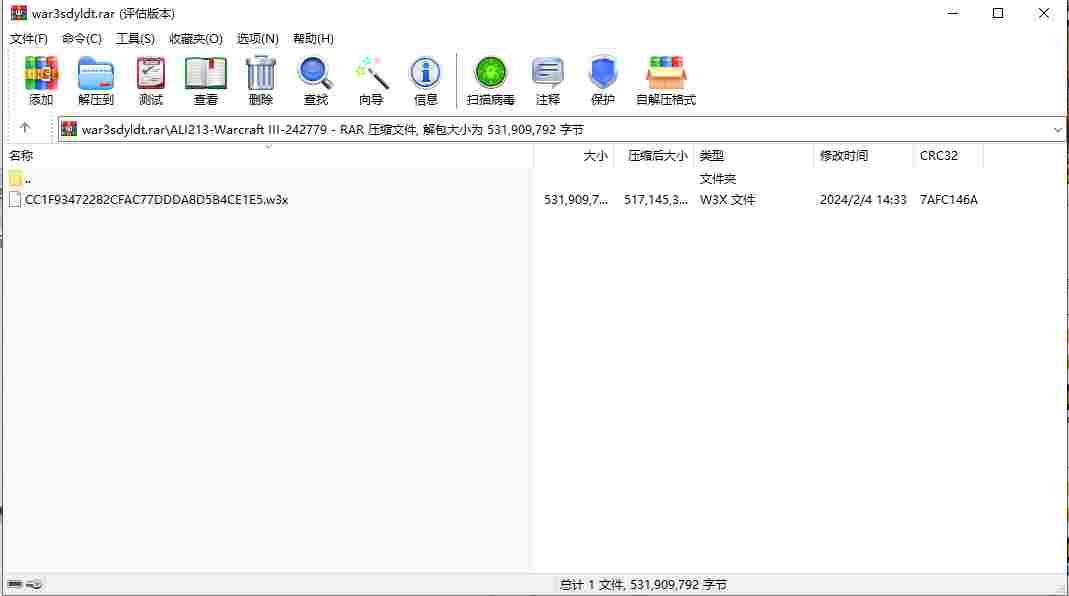1069x596 pixels.
Task: Launch the Wizard (向导) wand icon
Action: (371, 80)
